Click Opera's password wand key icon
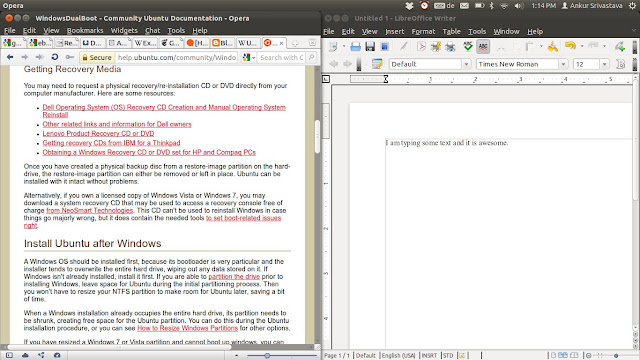Viewport: 640px width, 360px height. click(x=70, y=58)
